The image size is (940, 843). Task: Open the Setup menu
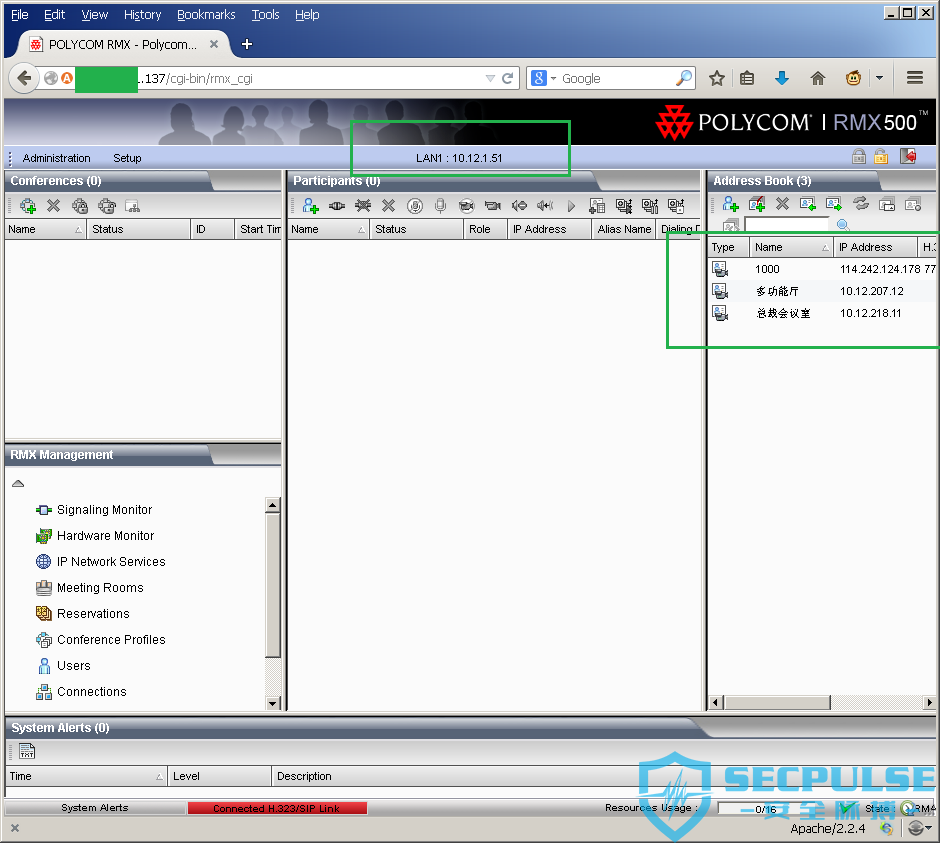click(x=127, y=158)
